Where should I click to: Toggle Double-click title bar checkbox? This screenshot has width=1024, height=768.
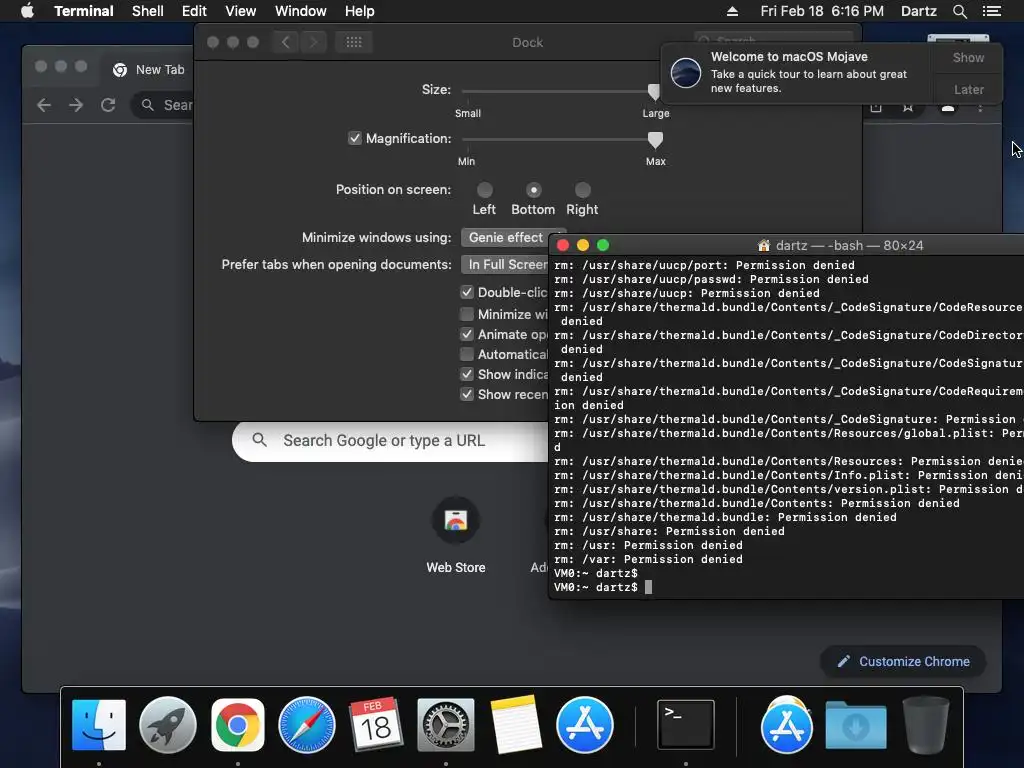pos(466,292)
